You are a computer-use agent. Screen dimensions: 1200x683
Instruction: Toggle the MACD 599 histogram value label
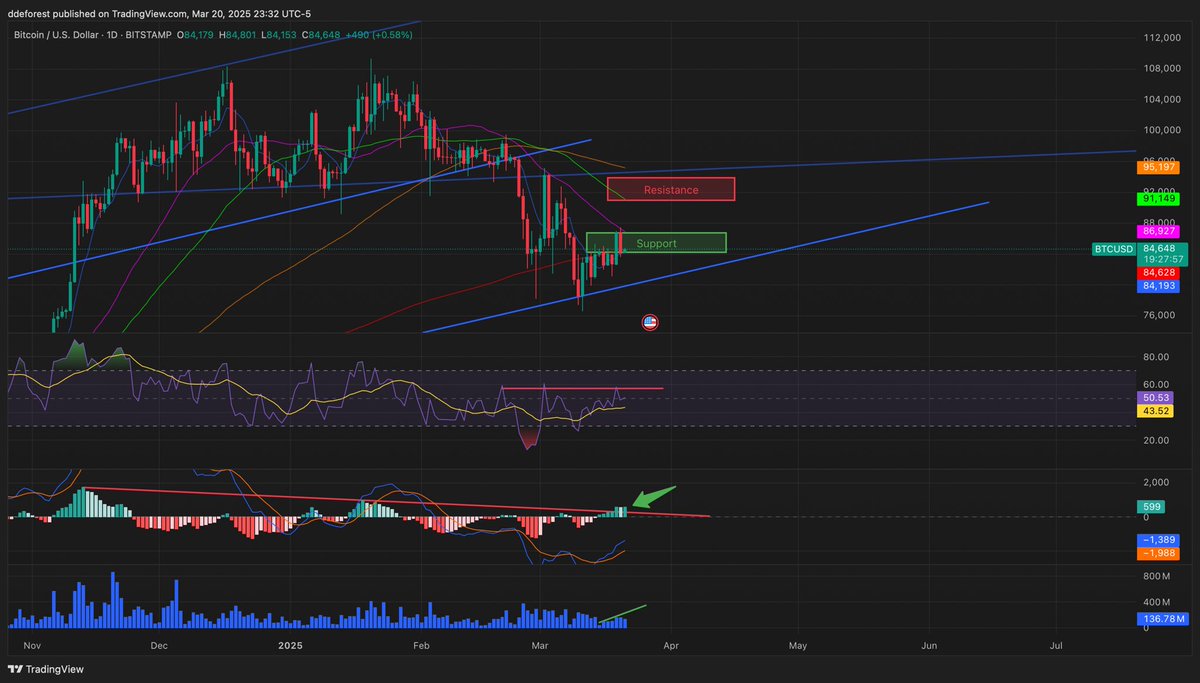tap(1151, 507)
